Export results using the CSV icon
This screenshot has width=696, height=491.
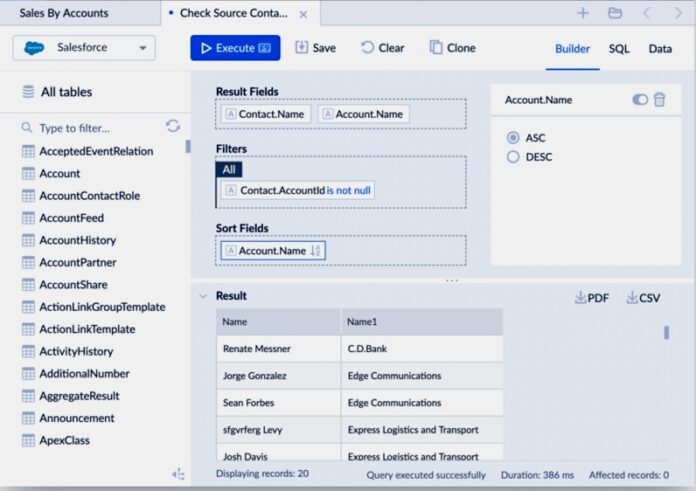(643, 298)
